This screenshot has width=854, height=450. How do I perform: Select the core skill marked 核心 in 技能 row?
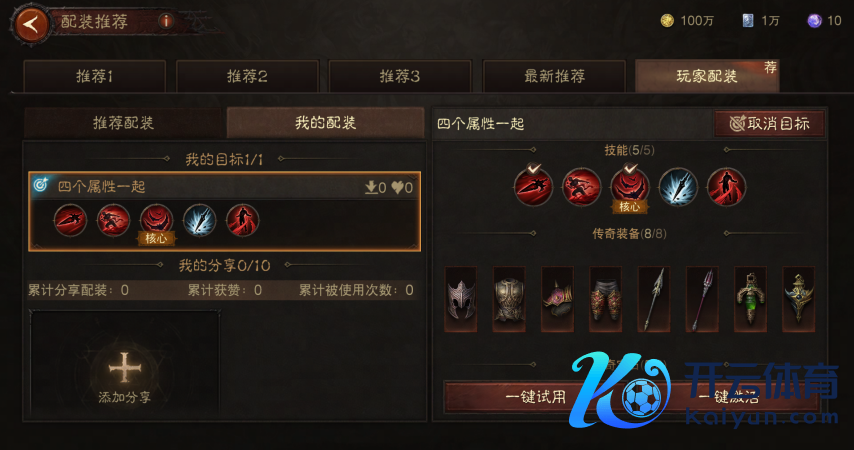(x=630, y=188)
